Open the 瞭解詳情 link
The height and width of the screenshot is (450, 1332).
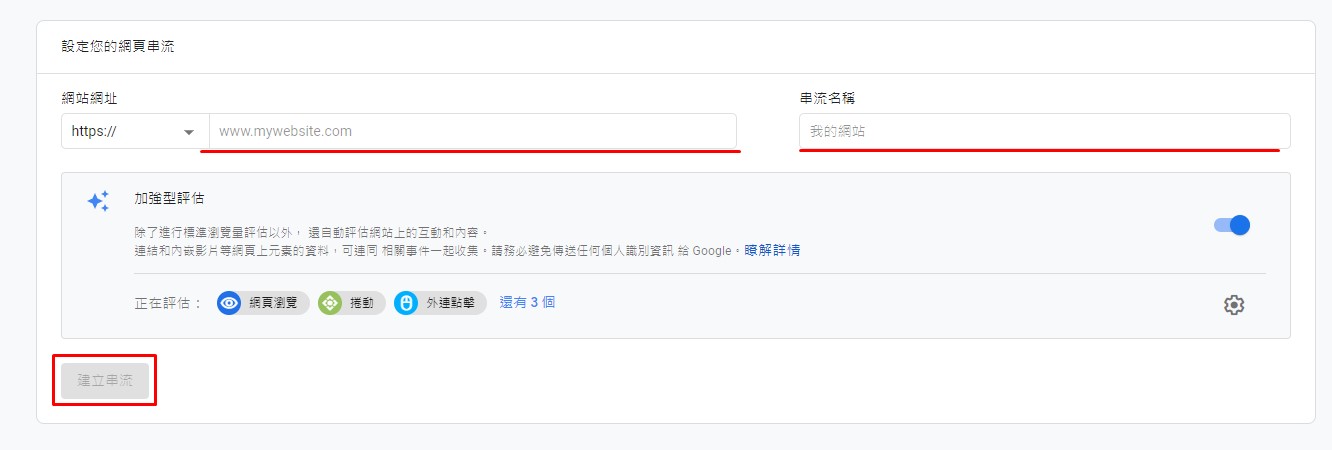click(772, 250)
